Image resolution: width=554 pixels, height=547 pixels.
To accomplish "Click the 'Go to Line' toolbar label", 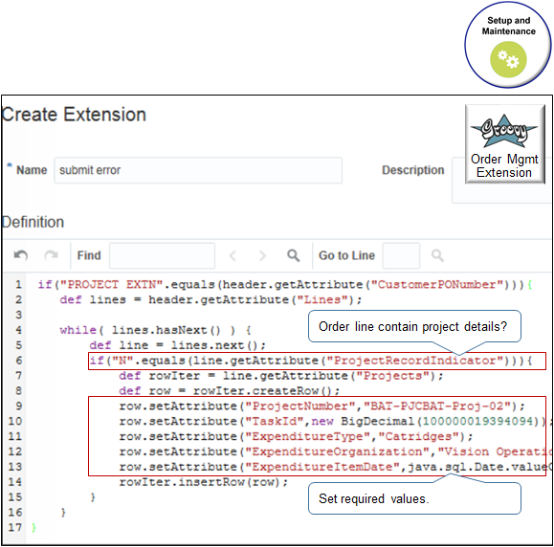I will click(x=347, y=255).
